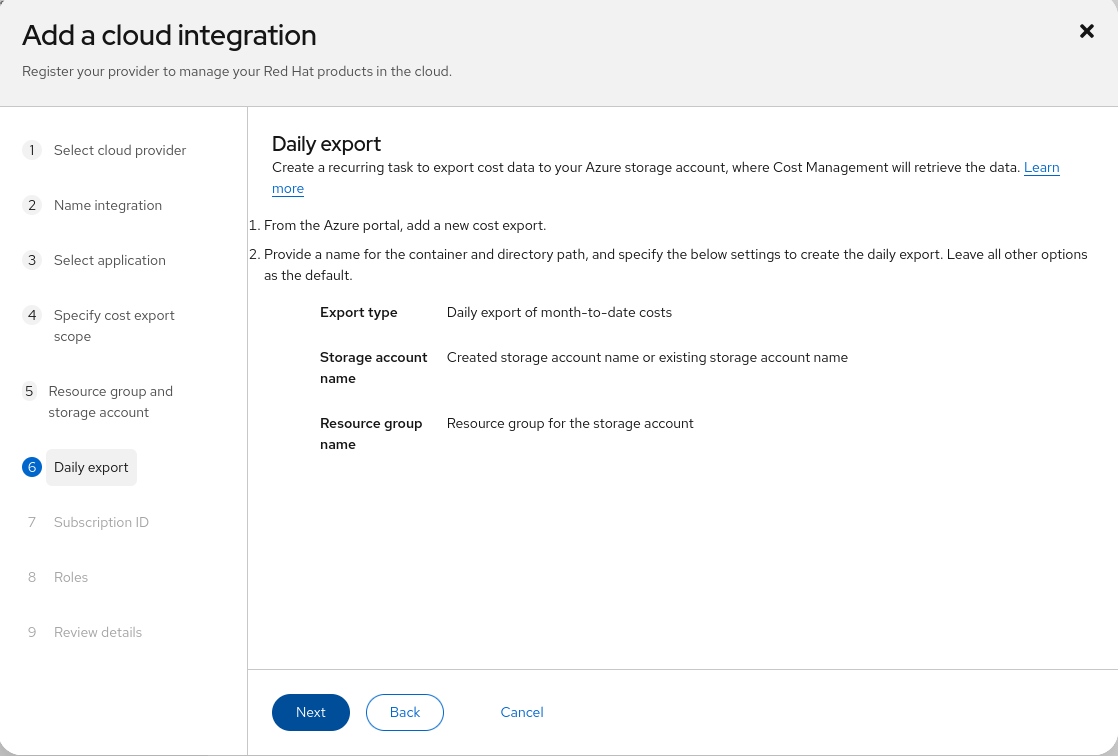Go to Name integration step
This screenshot has width=1118, height=756.
[107, 205]
